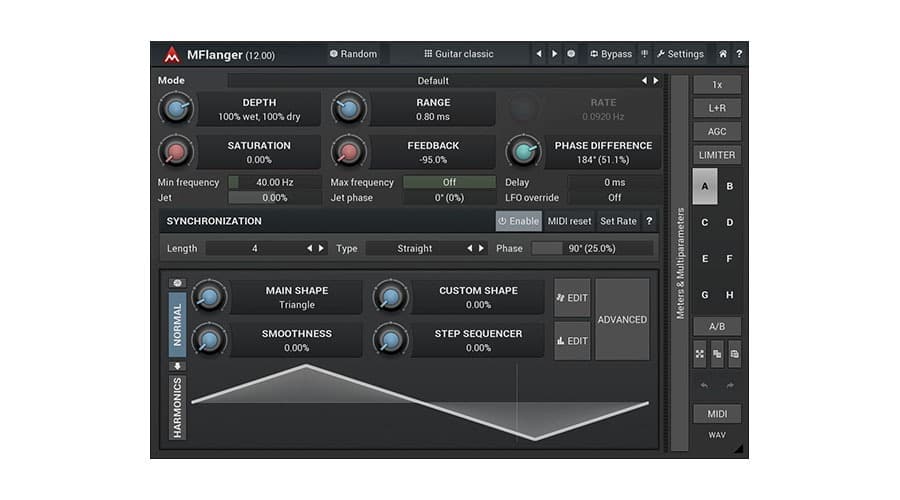Click the Random preset button
Viewport: 900px width, 500px height.
pos(354,54)
